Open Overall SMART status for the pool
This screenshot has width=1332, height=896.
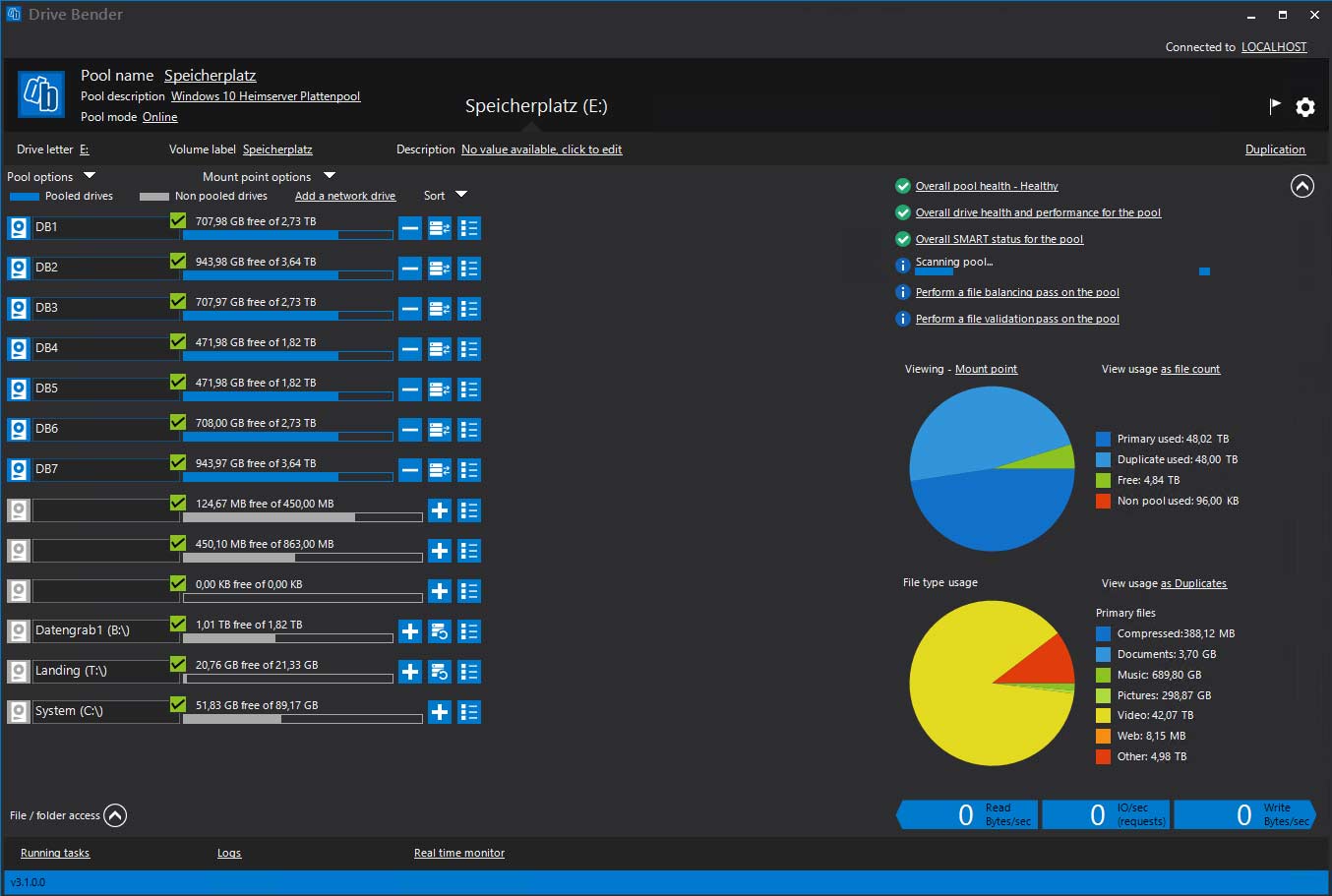[999, 239]
